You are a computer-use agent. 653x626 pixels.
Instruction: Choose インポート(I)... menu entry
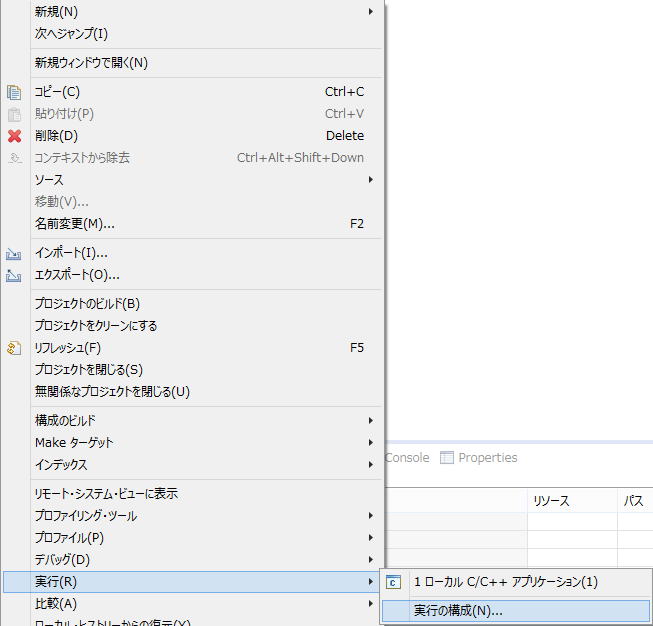point(207,253)
